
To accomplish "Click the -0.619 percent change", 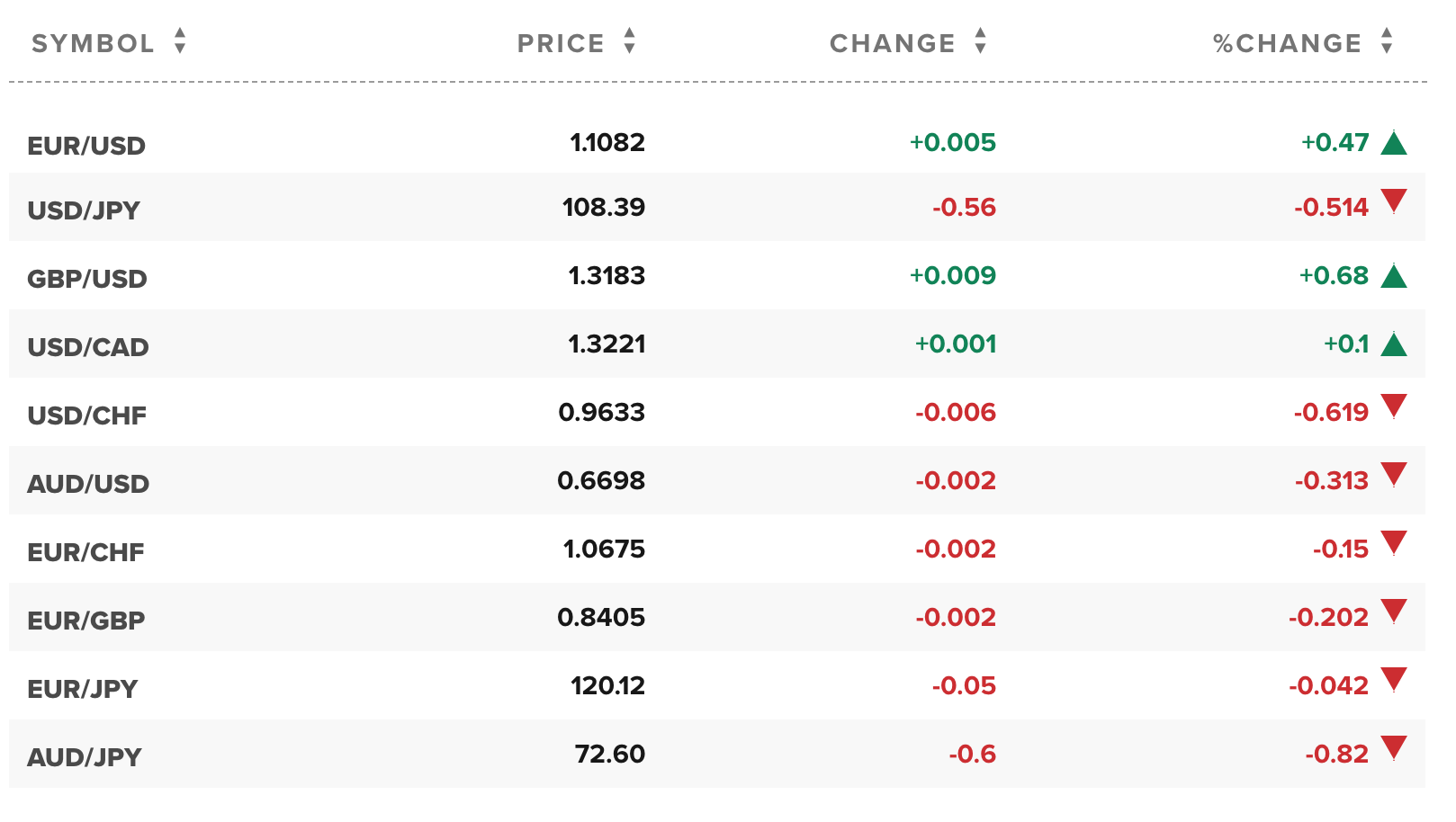I will (1331, 412).
